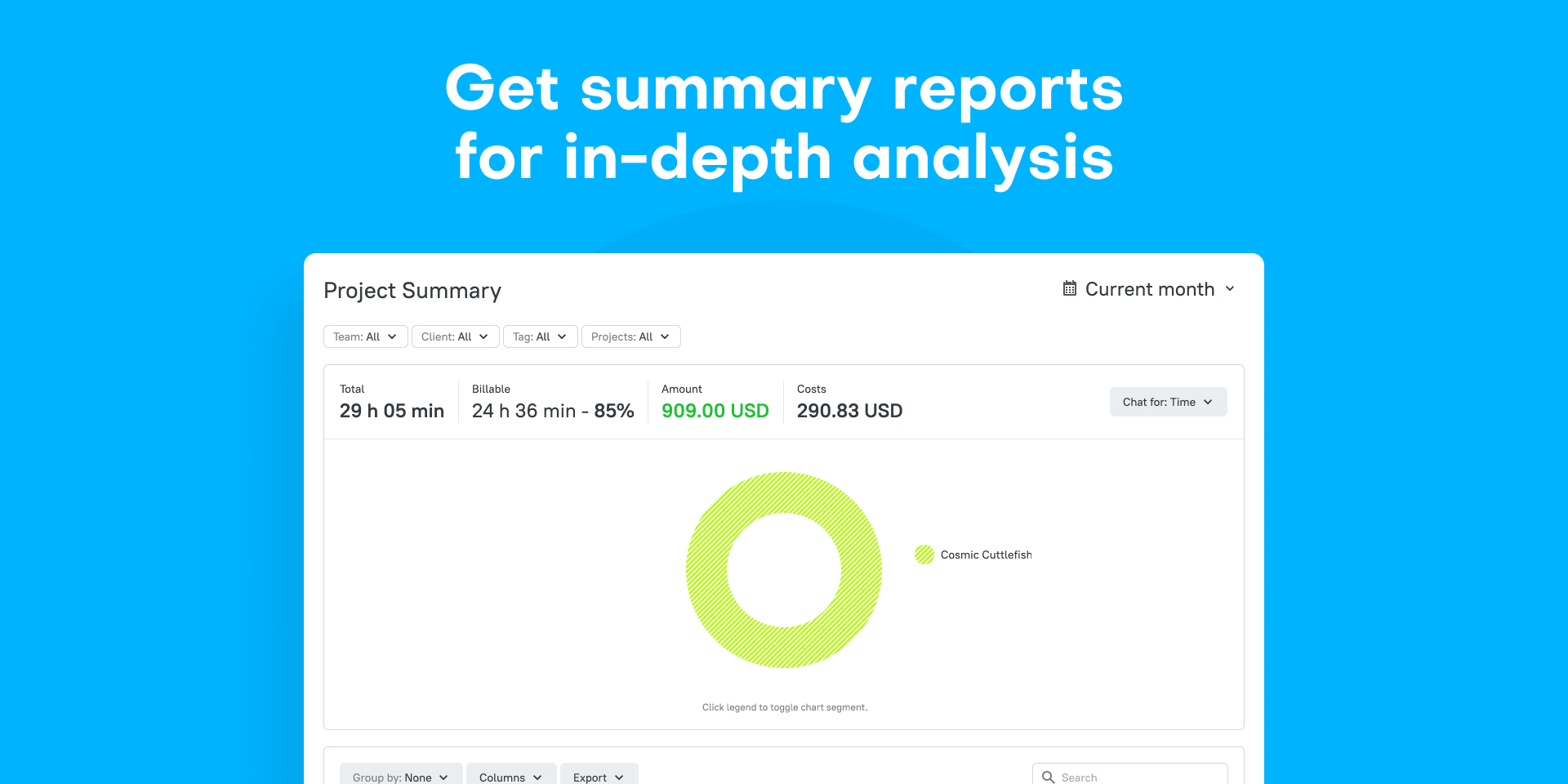Click the Billable value 24 h 36 min - 85%
Image resolution: width=1568 pixels, height=784 pixels.
point(553,411)
